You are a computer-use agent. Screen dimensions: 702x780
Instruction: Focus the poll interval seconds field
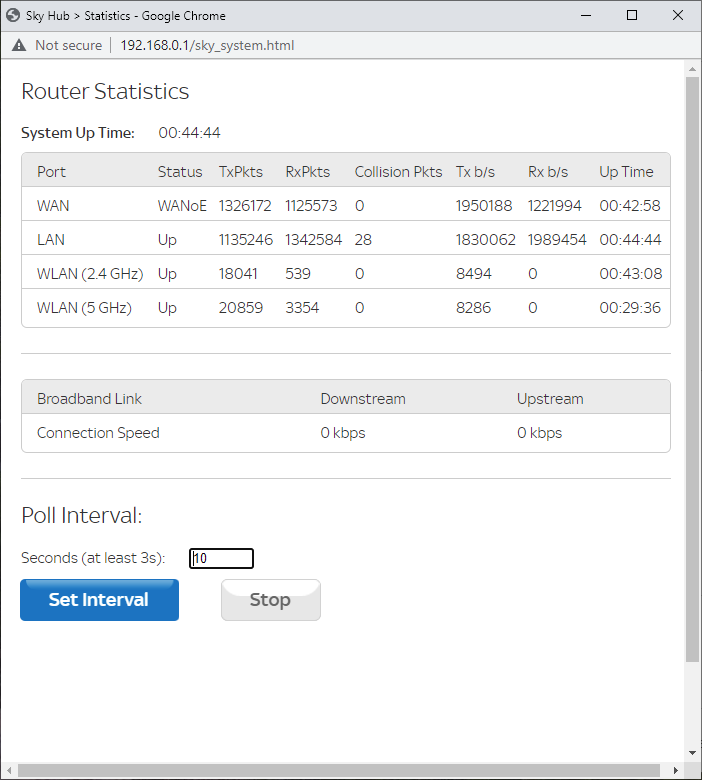[x=221, y=558]
